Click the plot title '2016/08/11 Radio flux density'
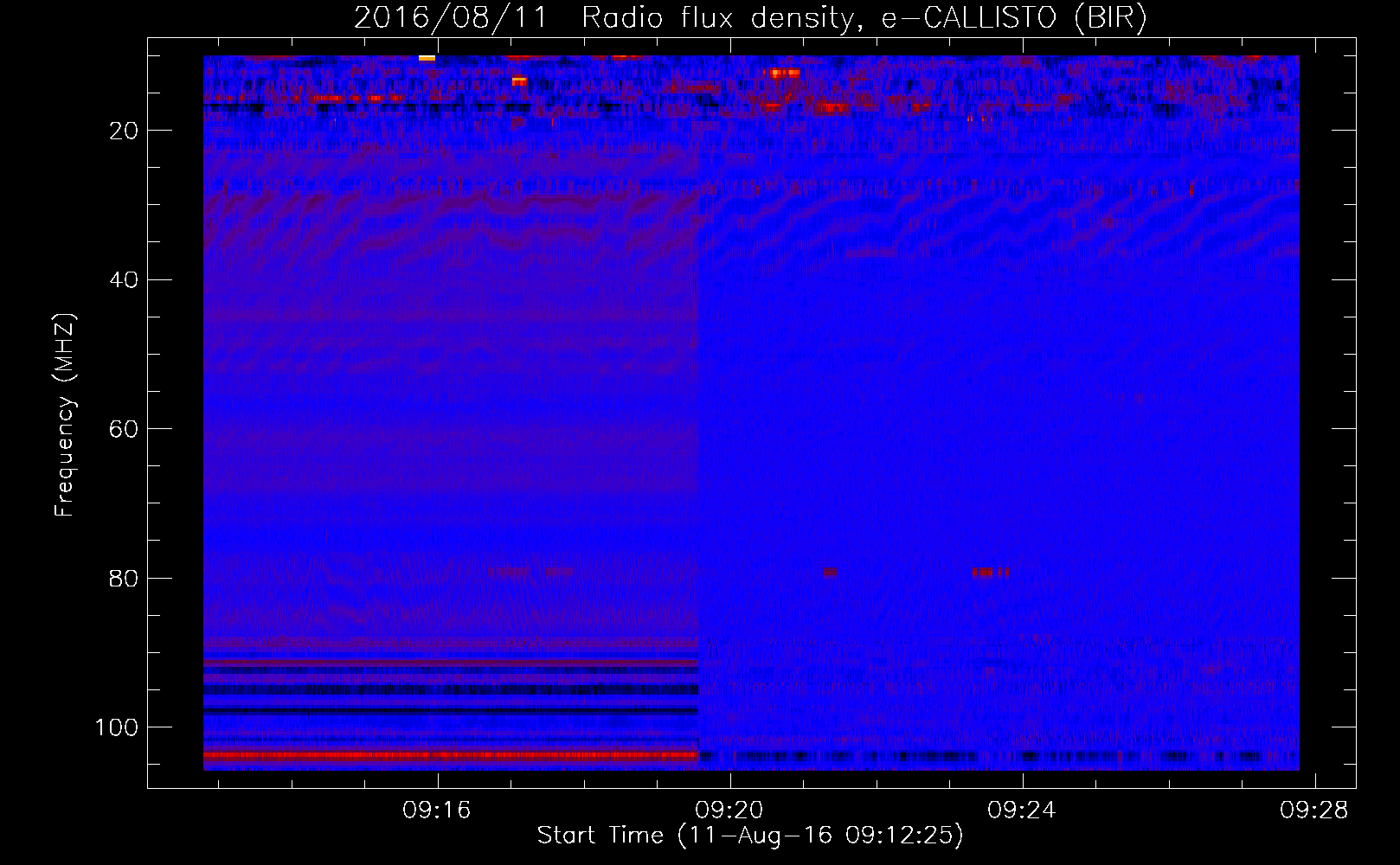The image size is (1400, 865). tap(603, 18)
